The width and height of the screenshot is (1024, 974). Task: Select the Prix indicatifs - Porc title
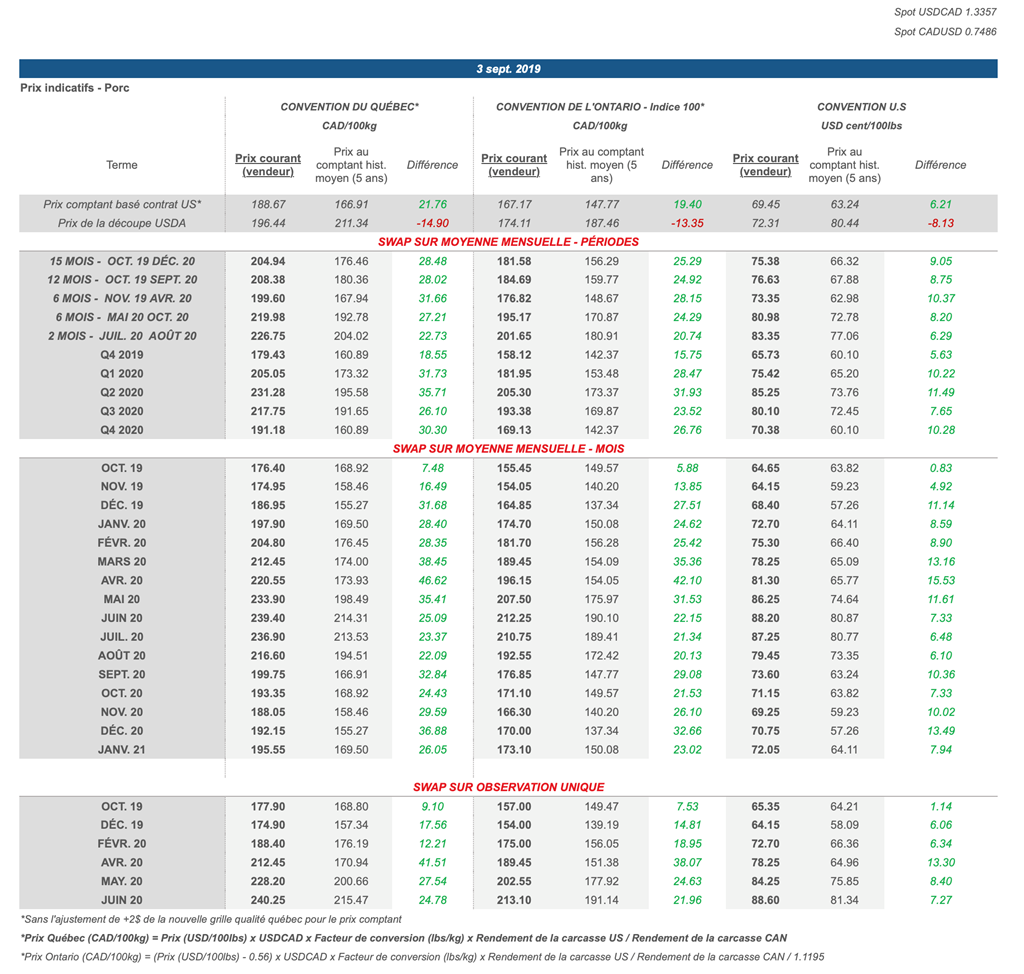[x=75, y=88]
